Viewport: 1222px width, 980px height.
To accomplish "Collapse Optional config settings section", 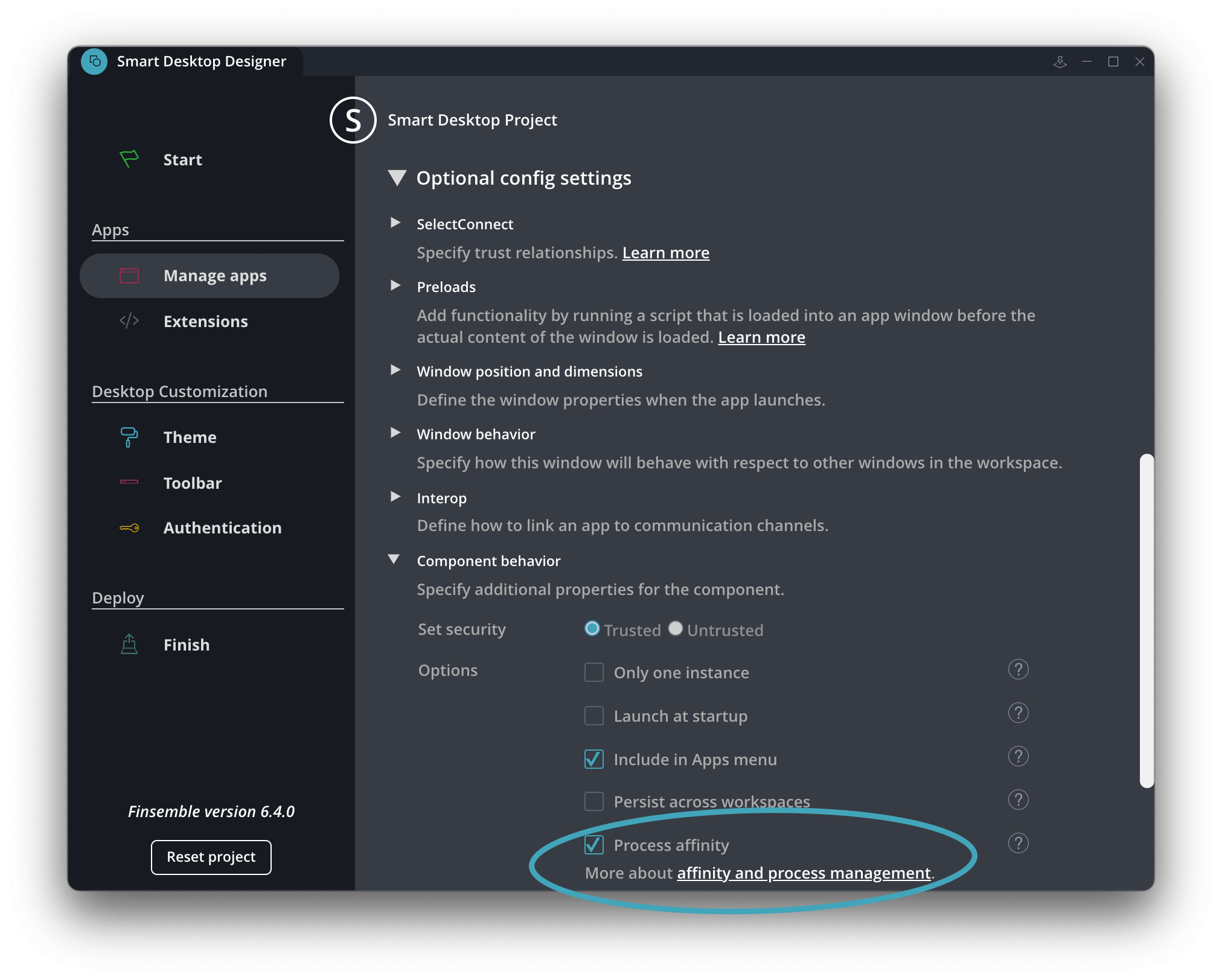I will click(x=397, y=178).
